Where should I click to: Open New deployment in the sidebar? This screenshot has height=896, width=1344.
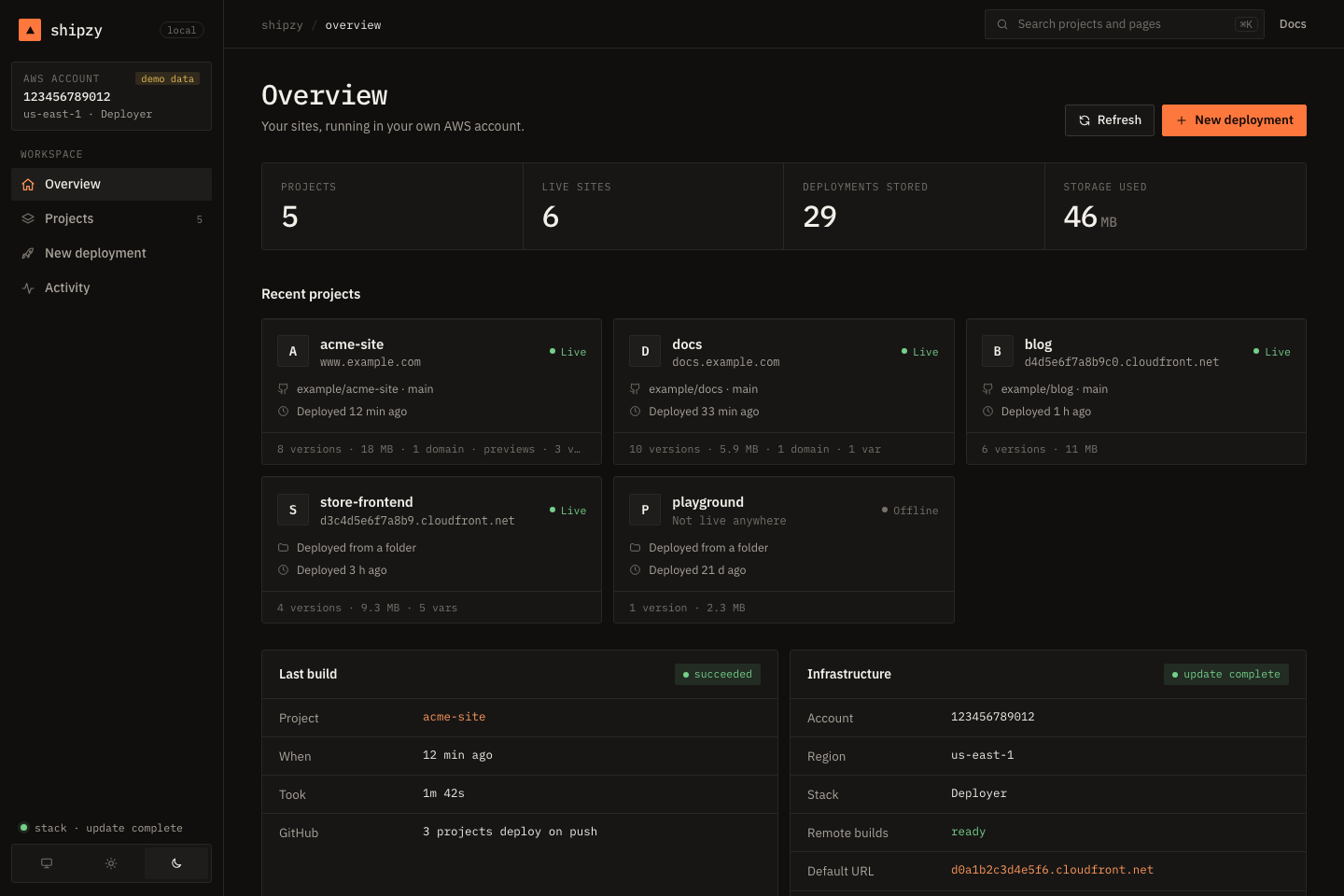[111, 254]
